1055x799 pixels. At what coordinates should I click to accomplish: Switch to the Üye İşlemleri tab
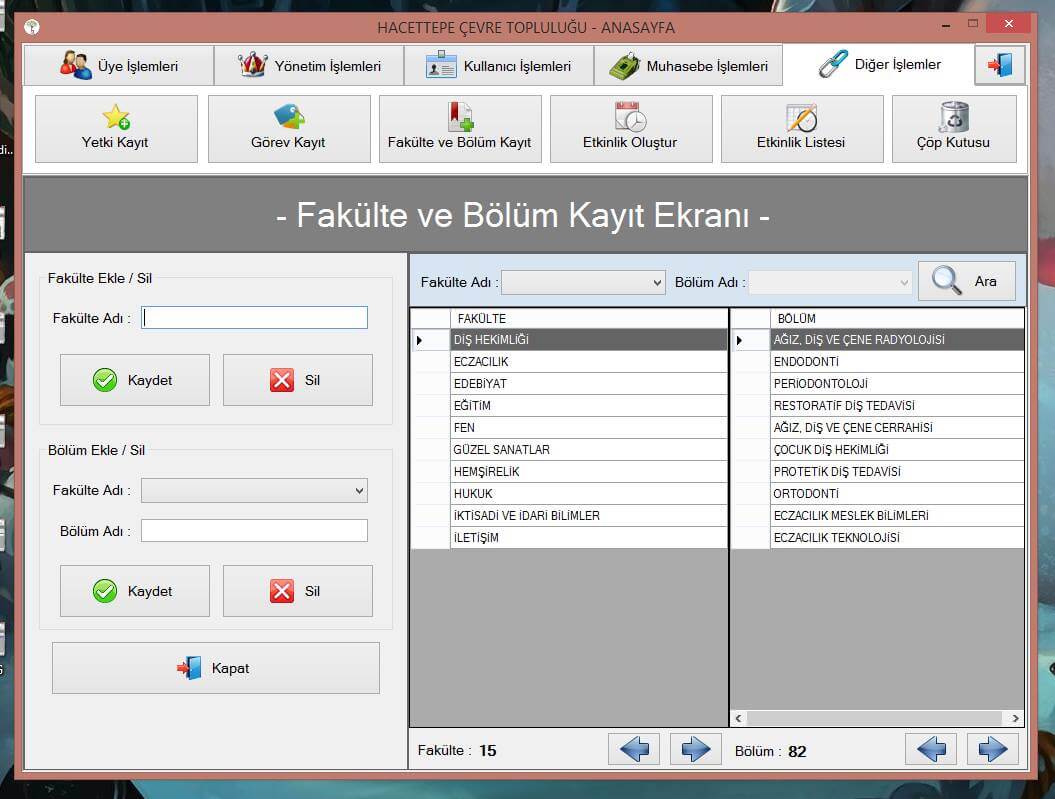[x=118, y=66]
